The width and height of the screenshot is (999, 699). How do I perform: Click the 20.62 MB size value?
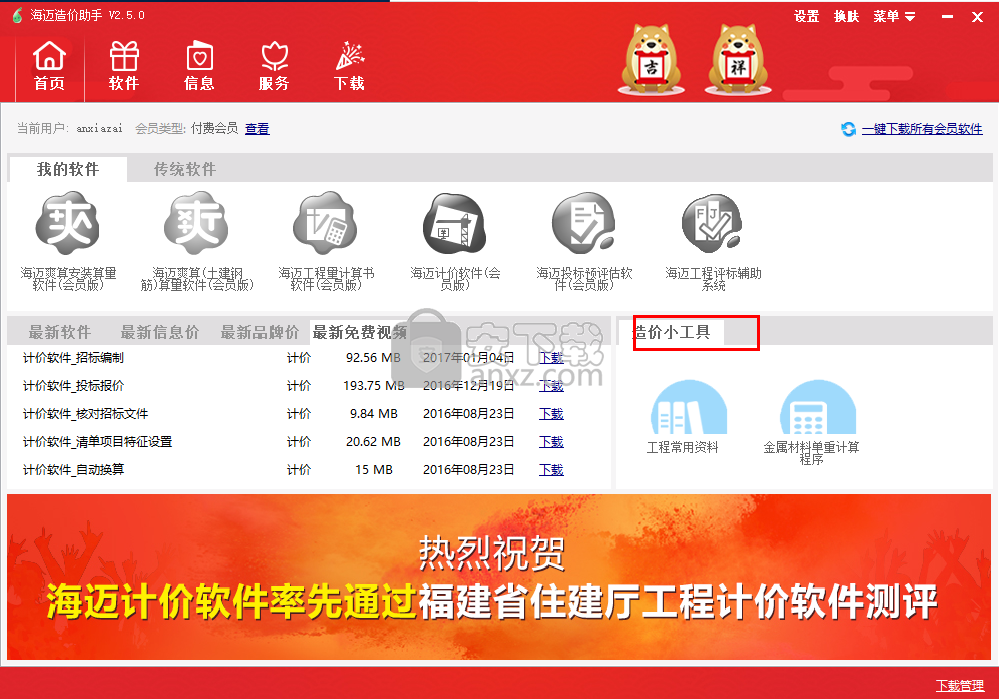pyautogui.click(x=373, y=442)
